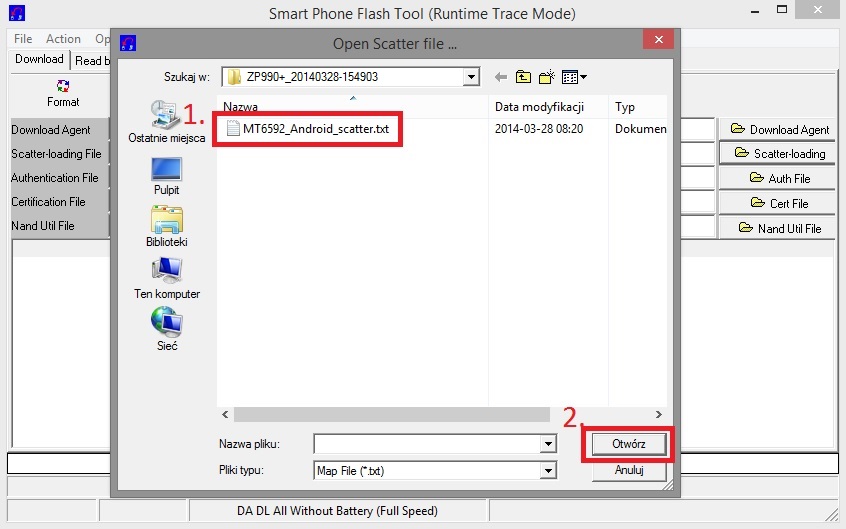Open Sieć network location

tap(167, 330)
